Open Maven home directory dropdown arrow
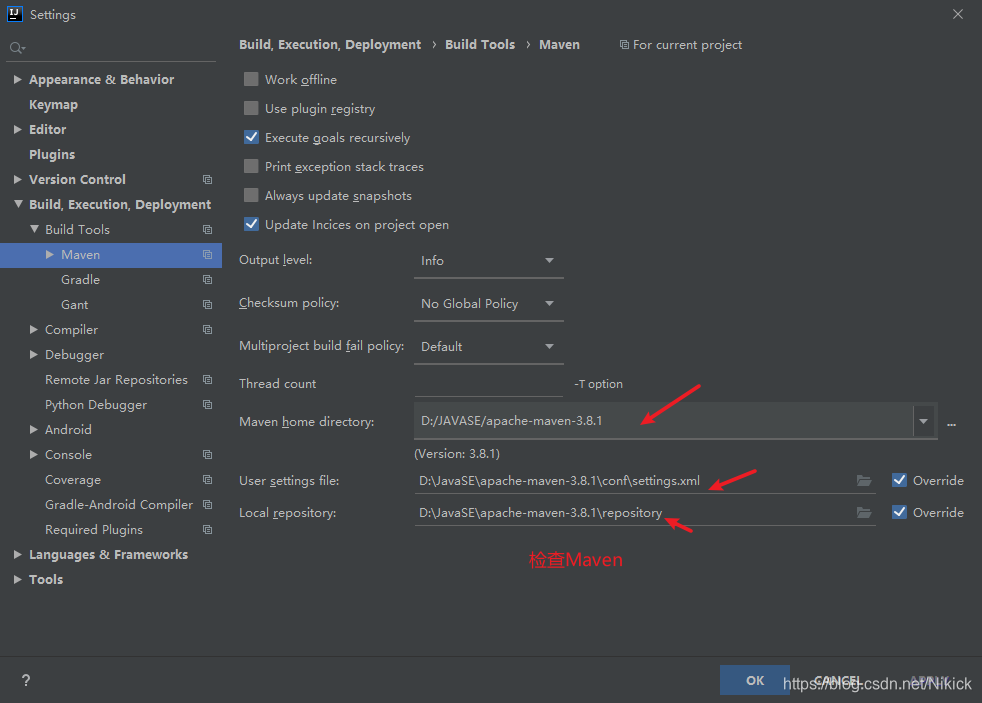The width and height of the screenshot is (982, 703). pos(924,421)
